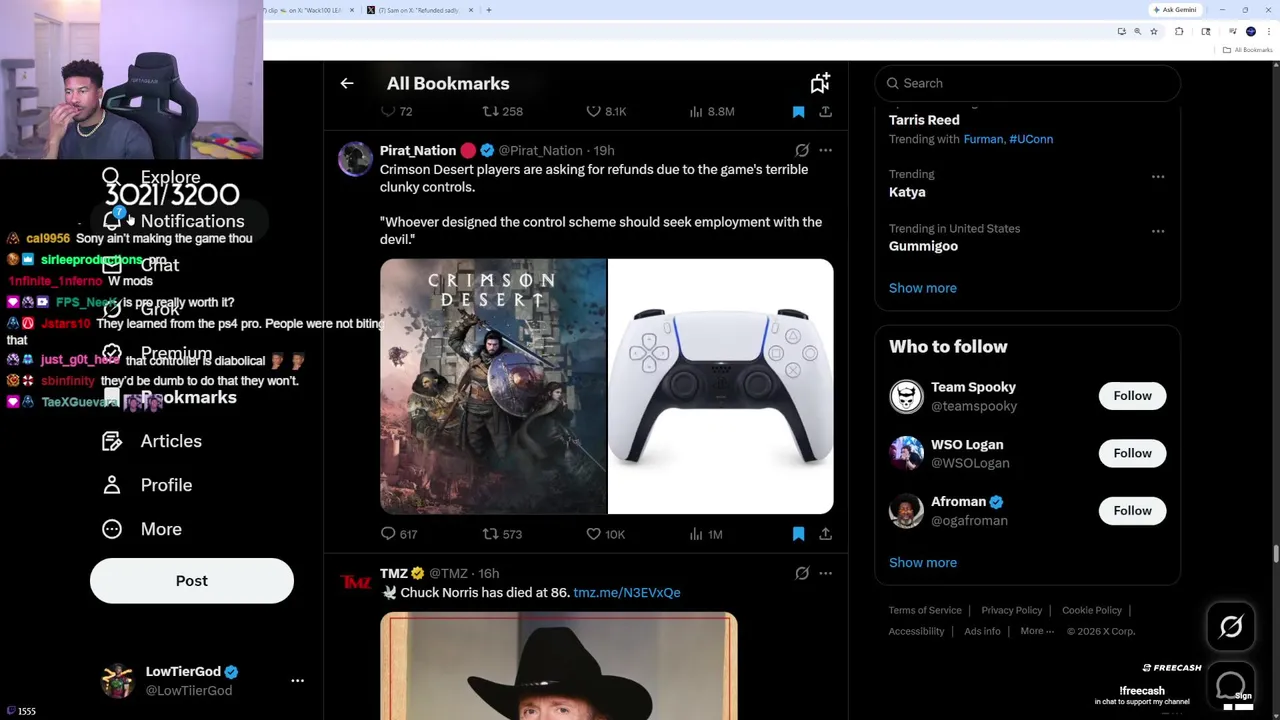Like the top post with 8.1K likes
Image resolution: width=1280 pixels, height=720 pixels.
tap(606, 111)
